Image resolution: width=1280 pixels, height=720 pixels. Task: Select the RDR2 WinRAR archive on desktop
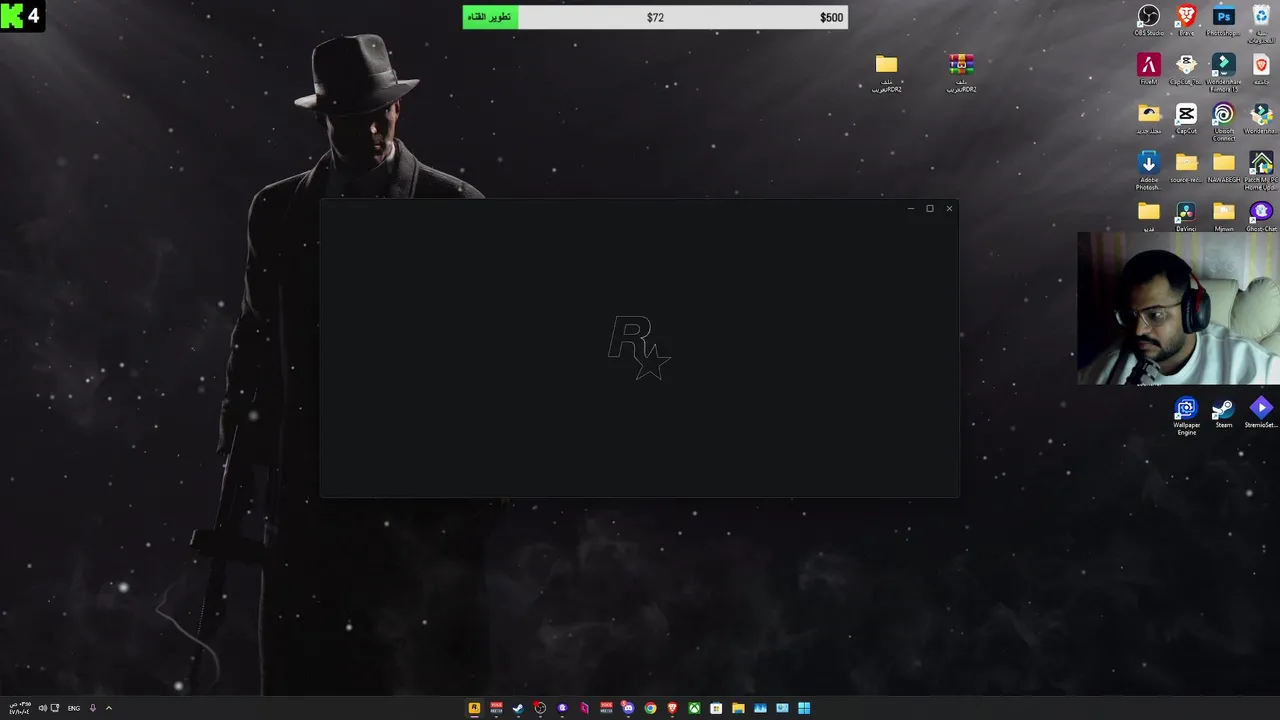(961, 72)
